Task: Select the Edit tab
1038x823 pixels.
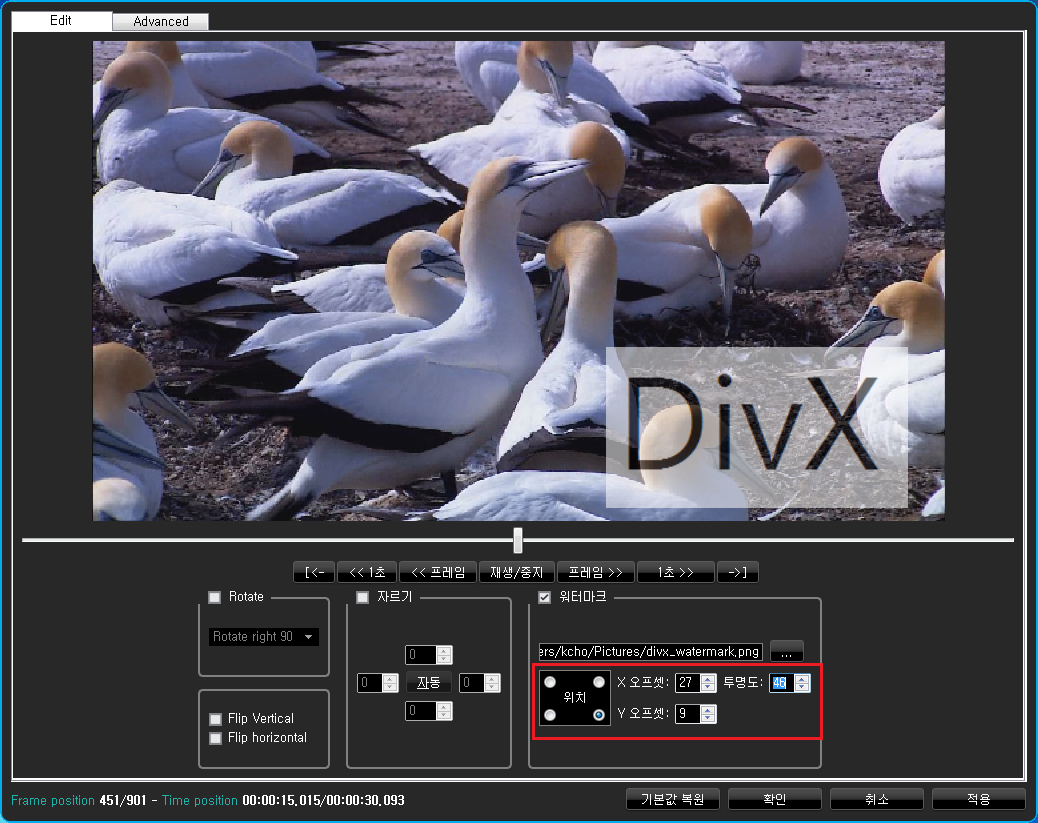Action: coord(61,21)
